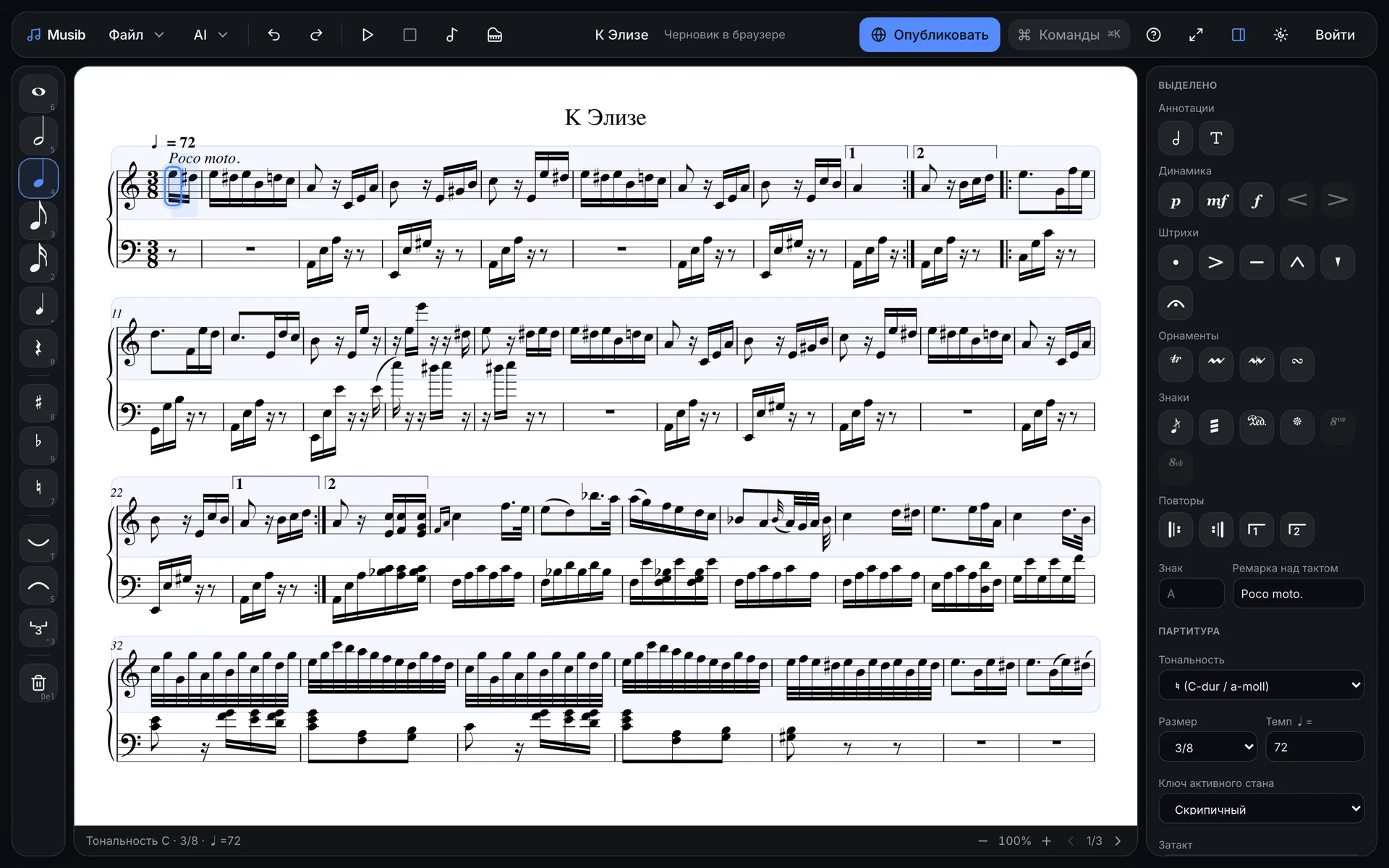Apply piano (p) dynamic marking
Image resolution: width=1389 pixels, height=868 pixels.
1176,200
